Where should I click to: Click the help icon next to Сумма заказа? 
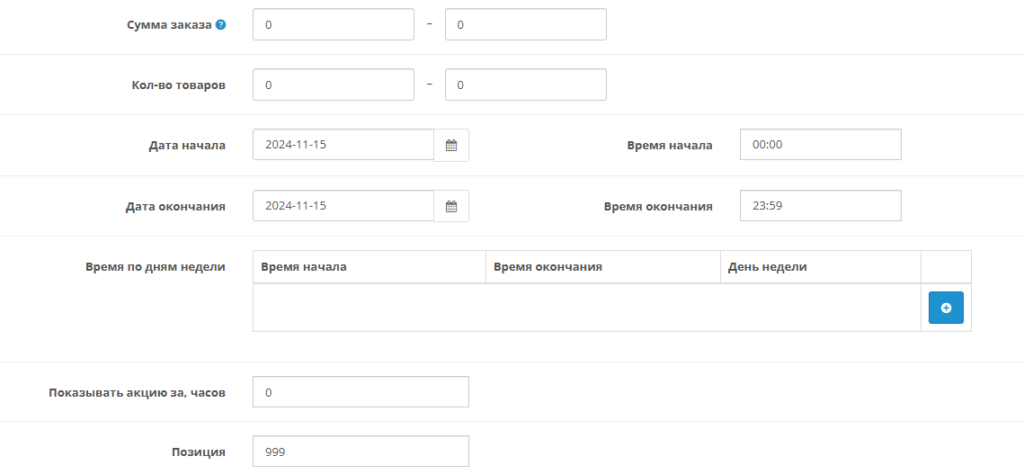click(x=221, y=25)
